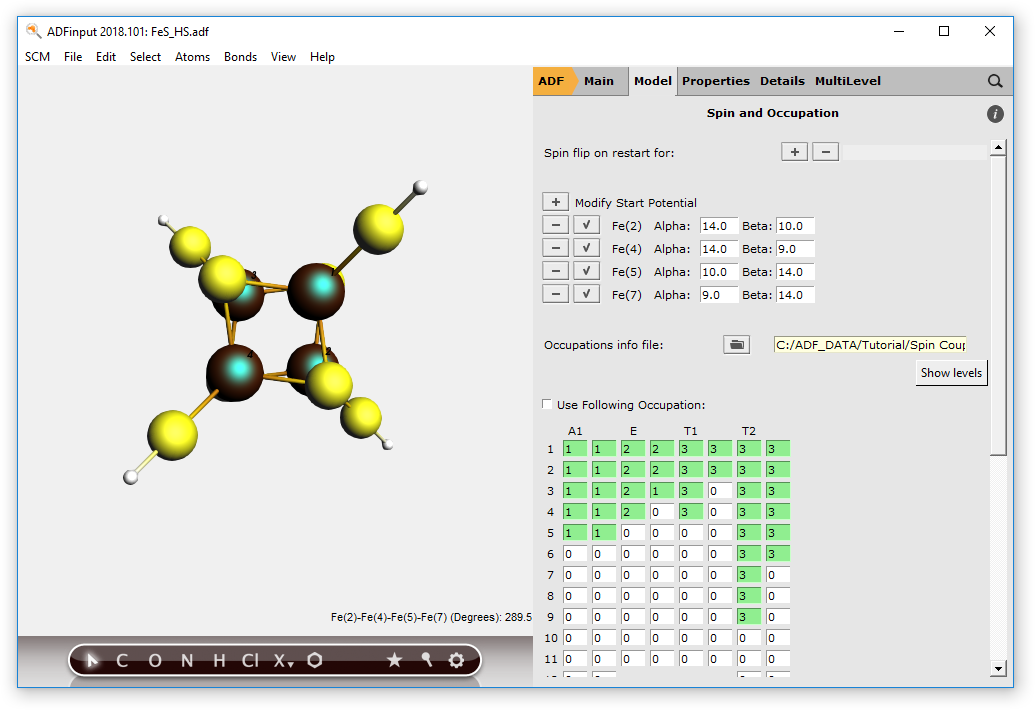
Task: Click panel scrollbar down arrow
Action: 998,668
